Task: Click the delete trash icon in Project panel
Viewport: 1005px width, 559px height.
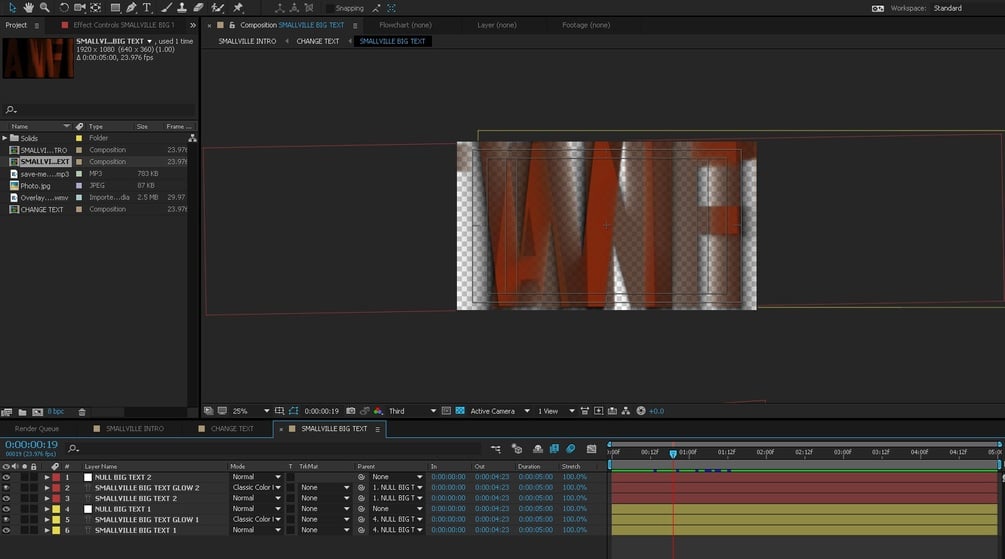Action: click(x=82, y=412)
